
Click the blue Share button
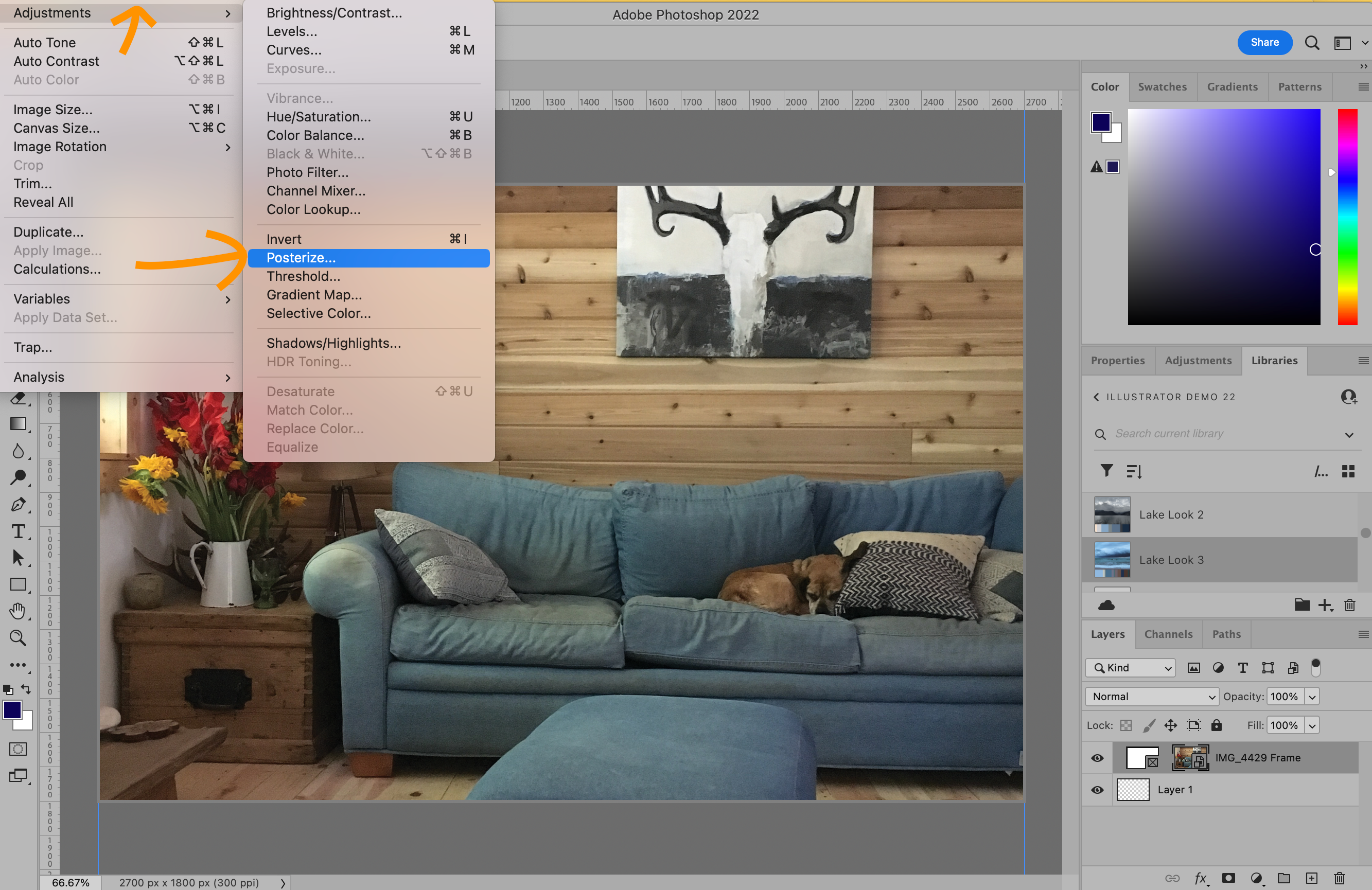click(1264, 43)
